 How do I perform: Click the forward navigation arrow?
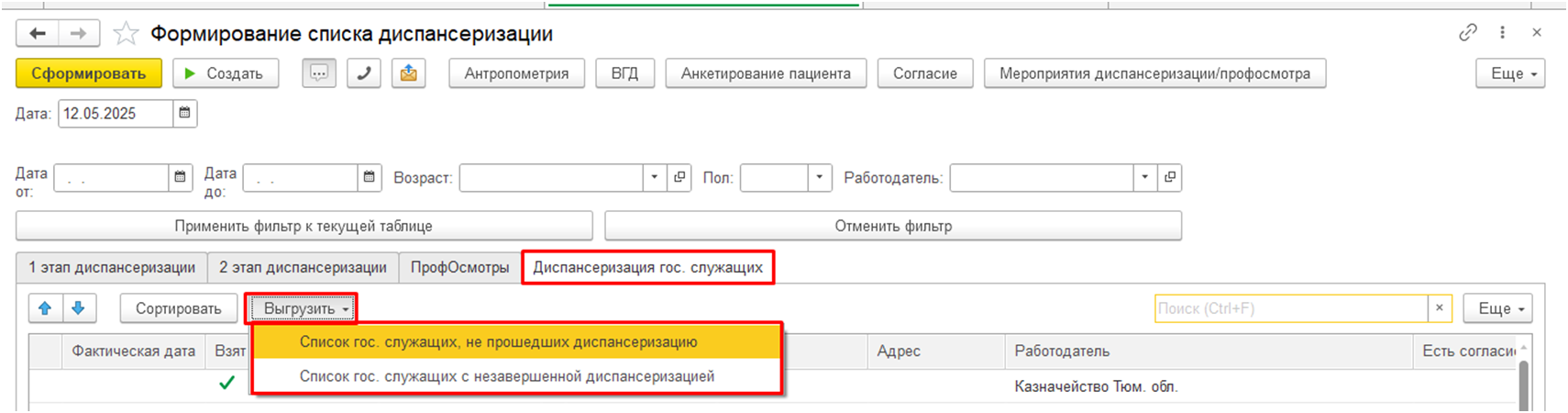coord(79,34)
